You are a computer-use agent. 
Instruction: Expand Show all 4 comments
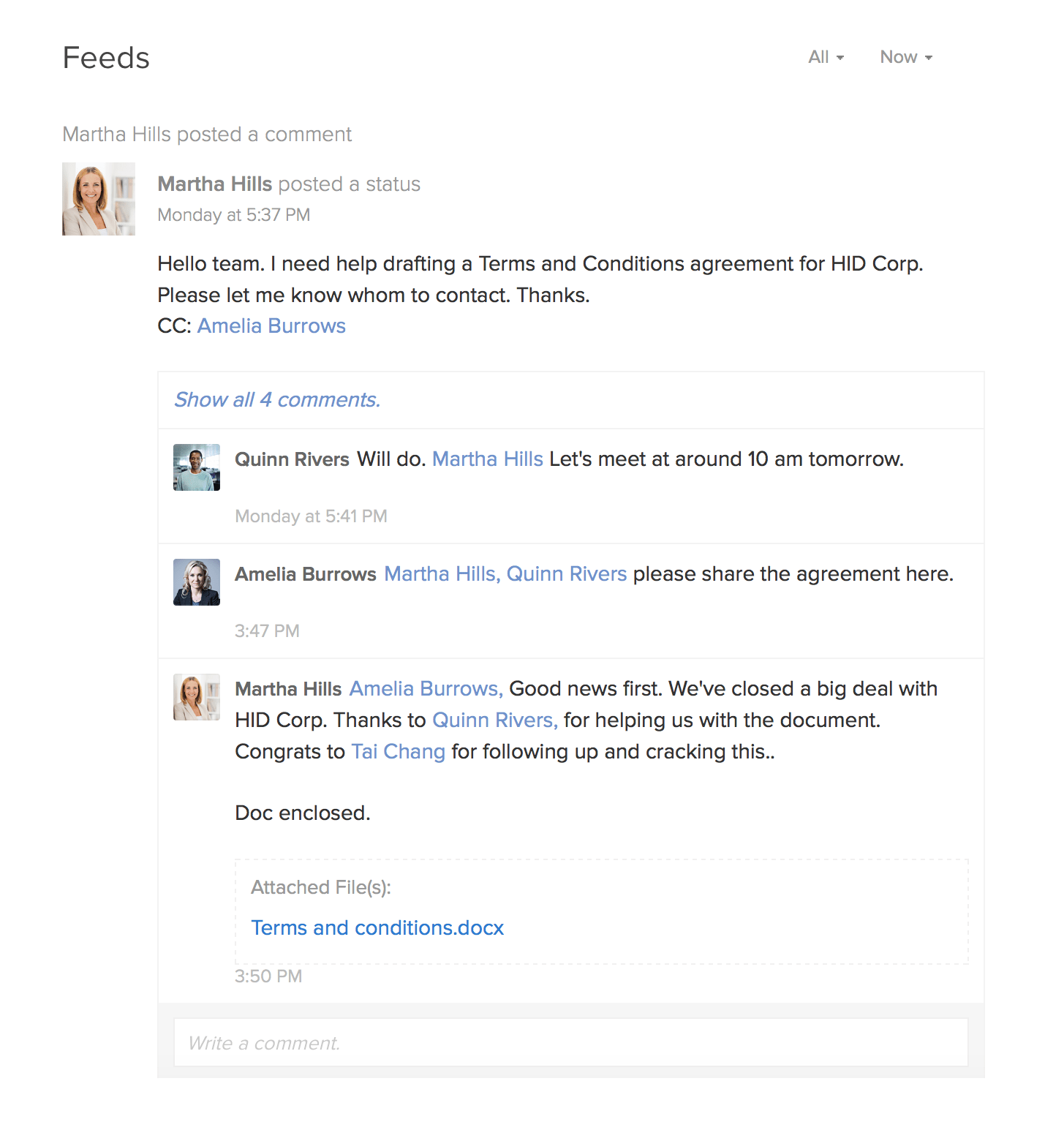(276, 399)
